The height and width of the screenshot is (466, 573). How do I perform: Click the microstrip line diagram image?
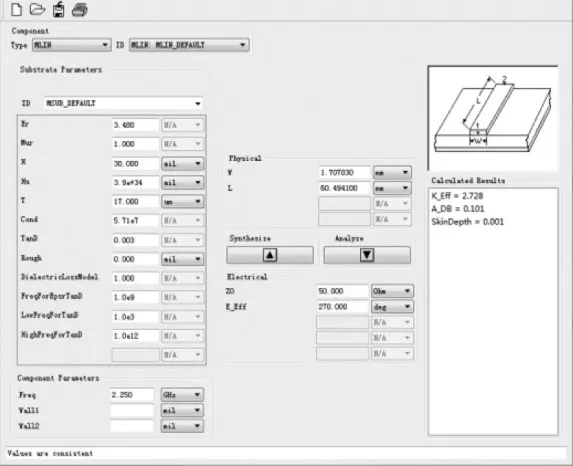coord(493,118)
